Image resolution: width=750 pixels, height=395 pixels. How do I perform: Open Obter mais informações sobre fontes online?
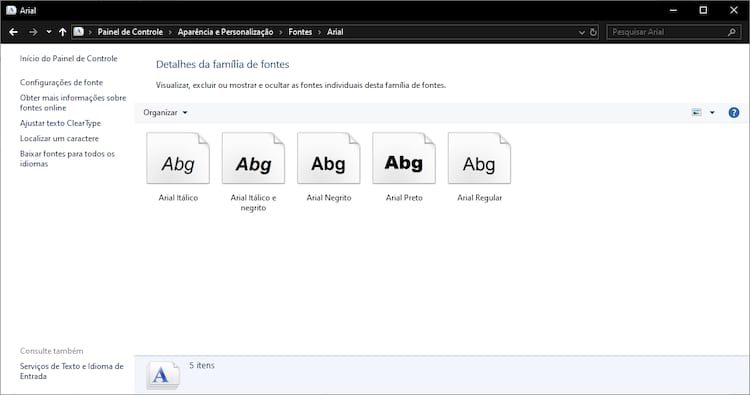pos(73,102)
